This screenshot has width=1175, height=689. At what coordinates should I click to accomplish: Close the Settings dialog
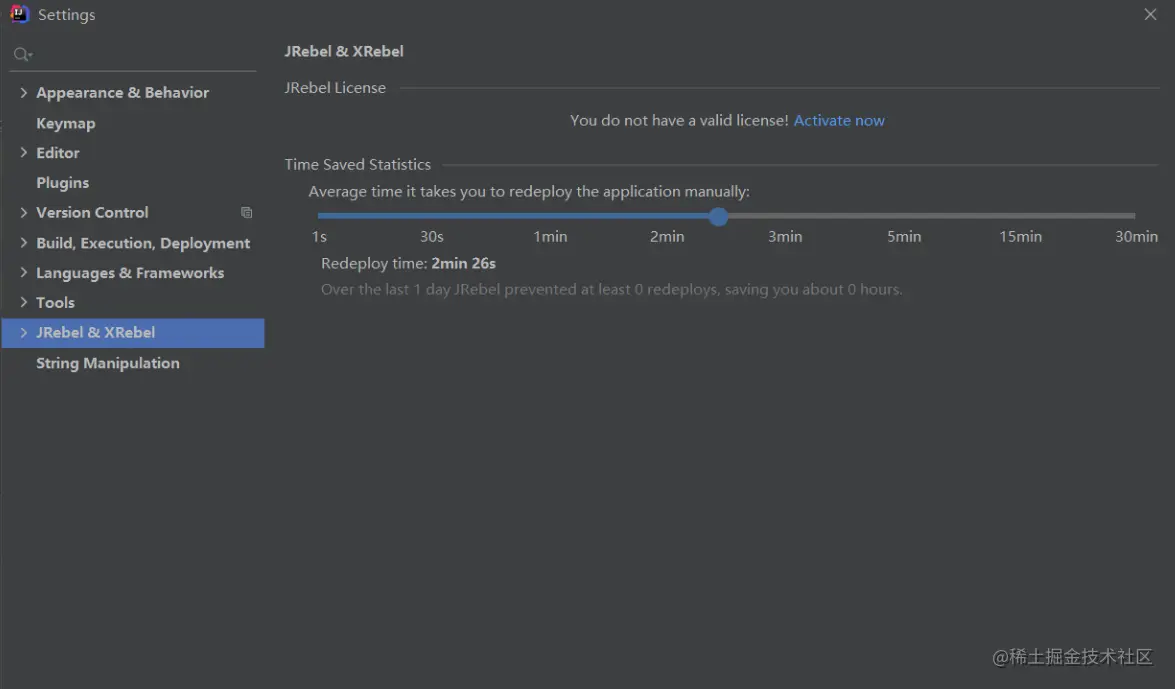[1150, 14]
